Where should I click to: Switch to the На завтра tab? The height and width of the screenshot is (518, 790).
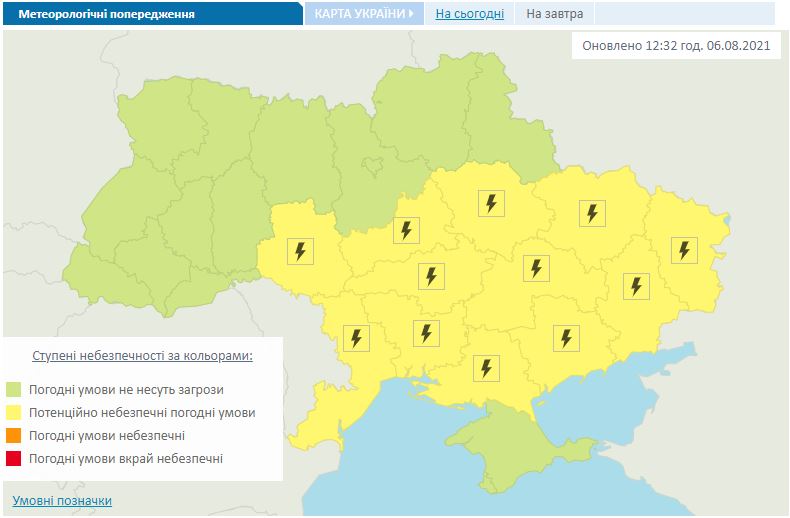[x=555, y=14]
